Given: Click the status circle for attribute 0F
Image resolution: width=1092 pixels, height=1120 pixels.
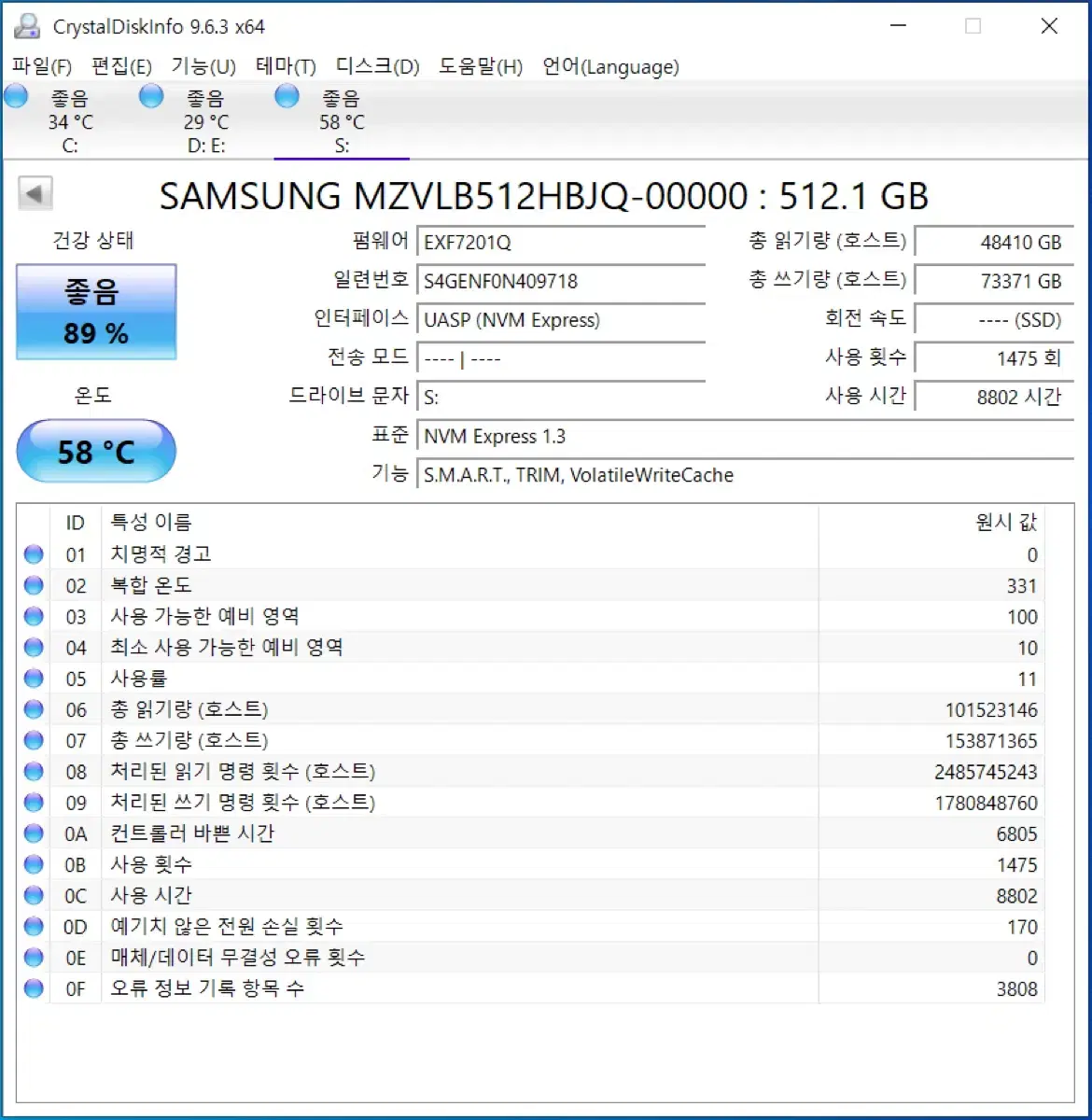Looking at the screenshot, I should pyautogui.click(x=34, y=988).
